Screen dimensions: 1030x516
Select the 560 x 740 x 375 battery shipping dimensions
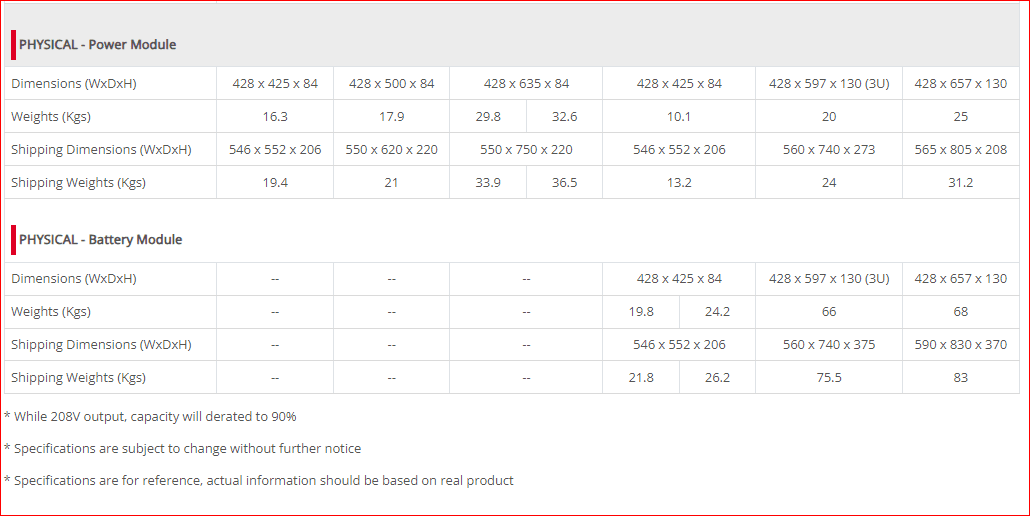click(829, 345)
